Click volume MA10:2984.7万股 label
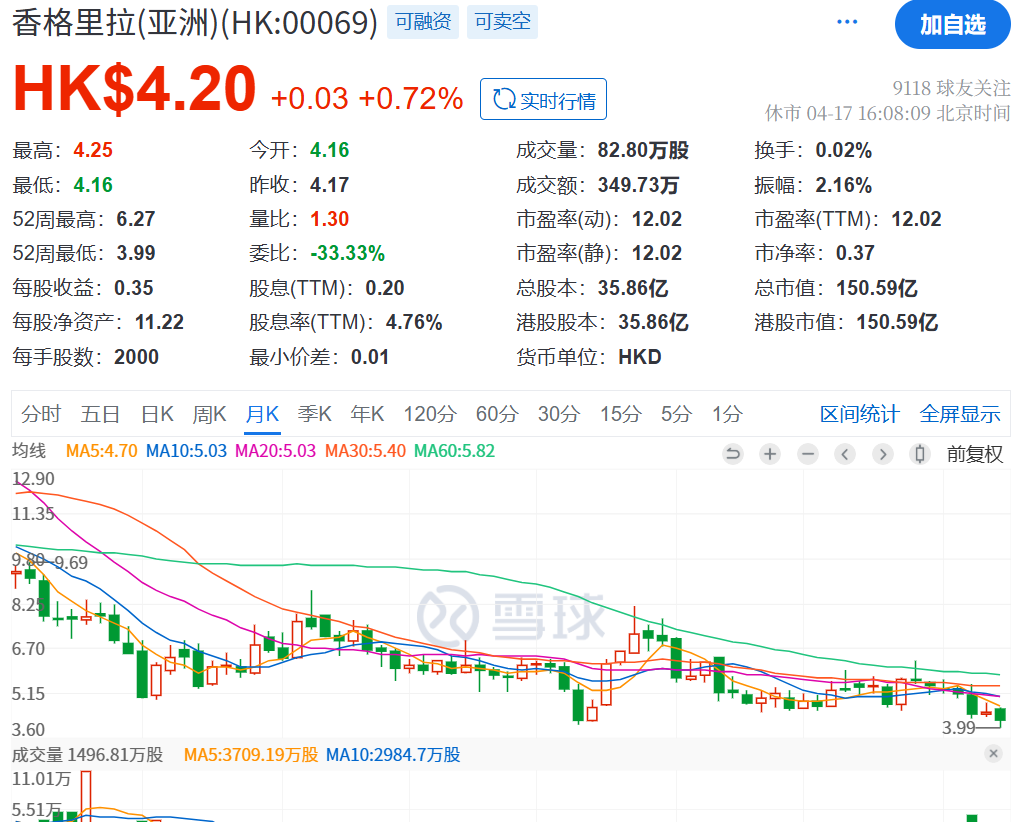Screen dimensions: 1030x822 (x=393, y=754)
